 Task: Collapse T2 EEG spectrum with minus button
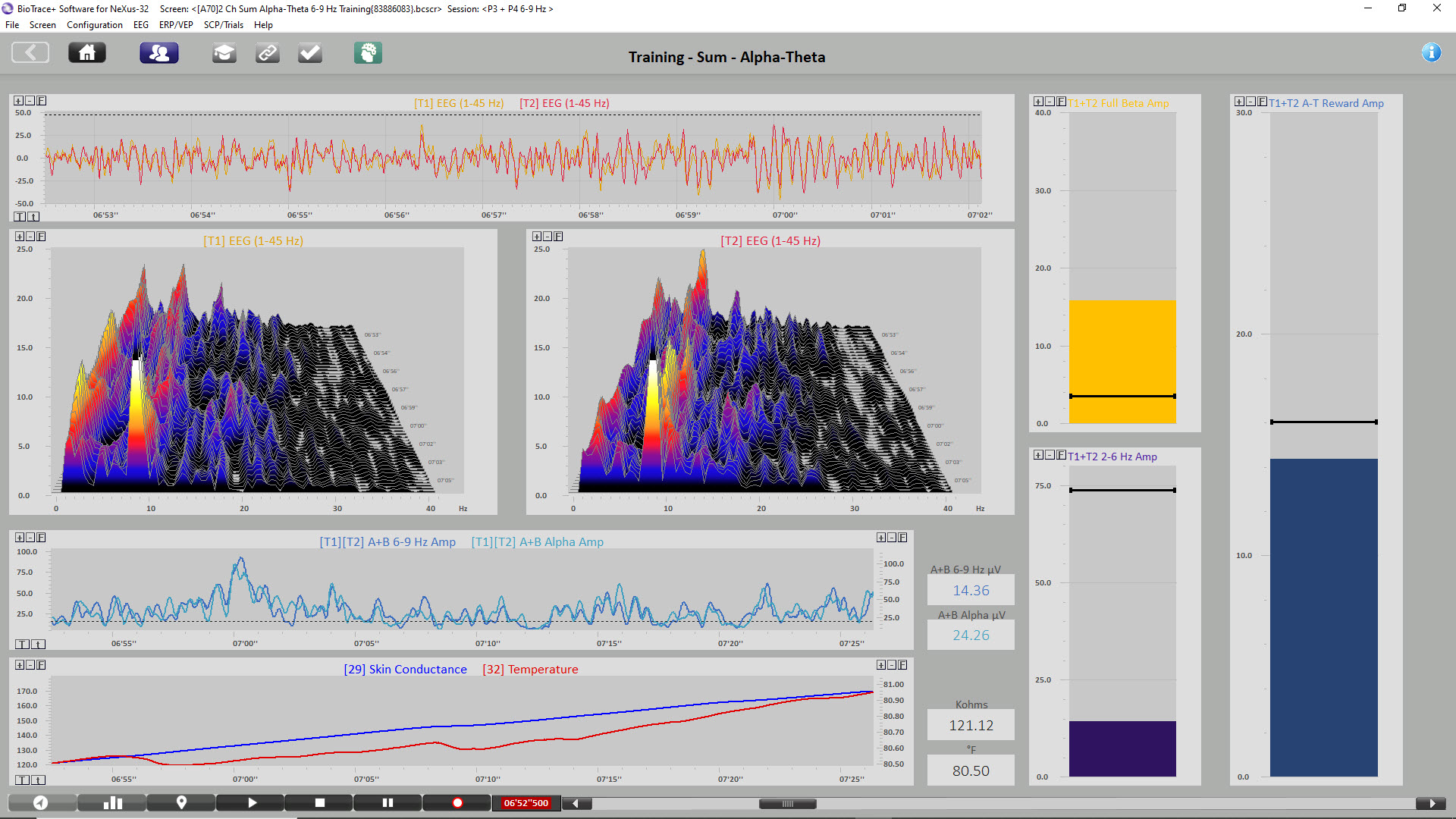(x=548, y=237)
